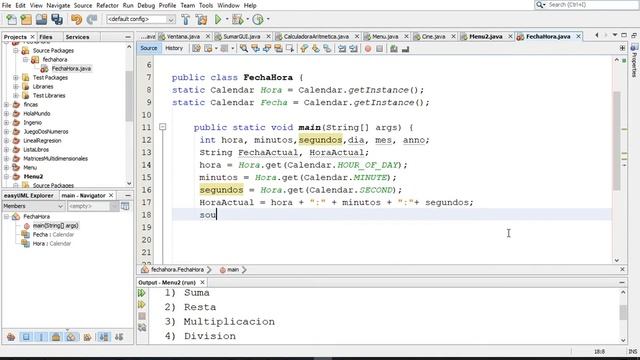Toggle Fully Qualified Names in Navigator

point(87,337)
